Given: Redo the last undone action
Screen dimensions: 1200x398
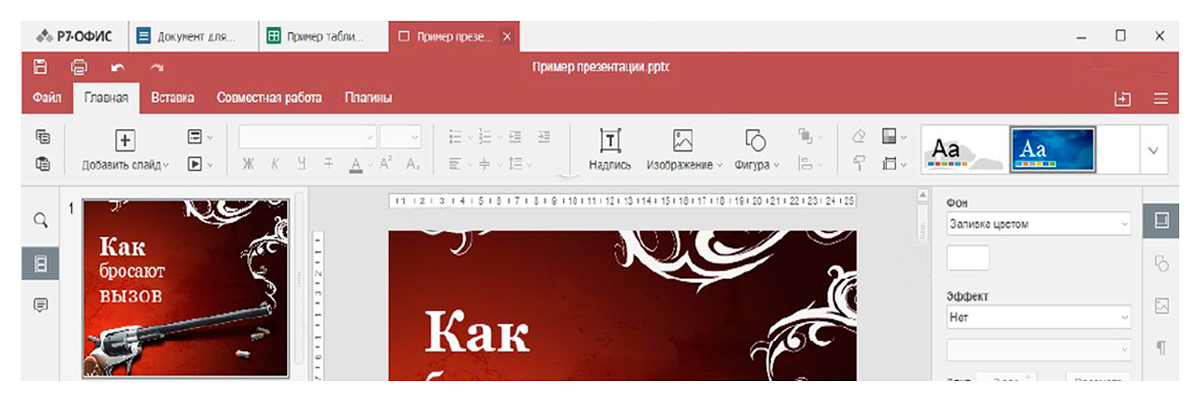Looking at the screenshot, I should click(x=157, y=68).
